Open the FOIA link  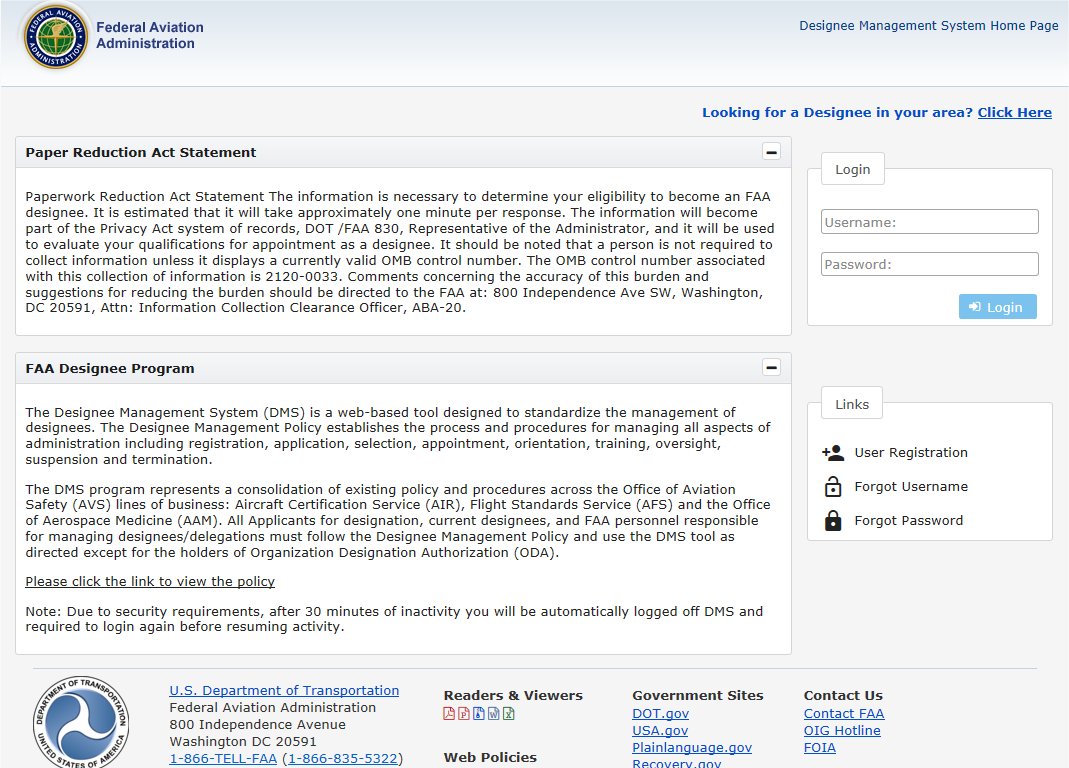tap(819, 748)
